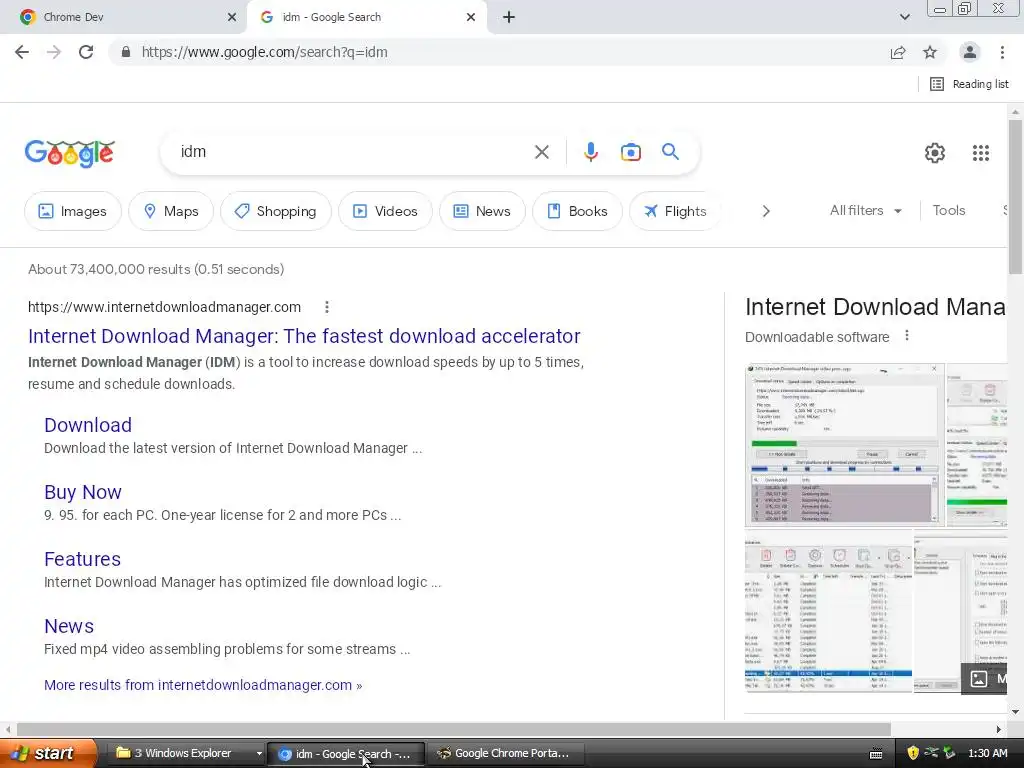Open the Chrome profile avatar
1024x768 pixels.
point(970,52)
